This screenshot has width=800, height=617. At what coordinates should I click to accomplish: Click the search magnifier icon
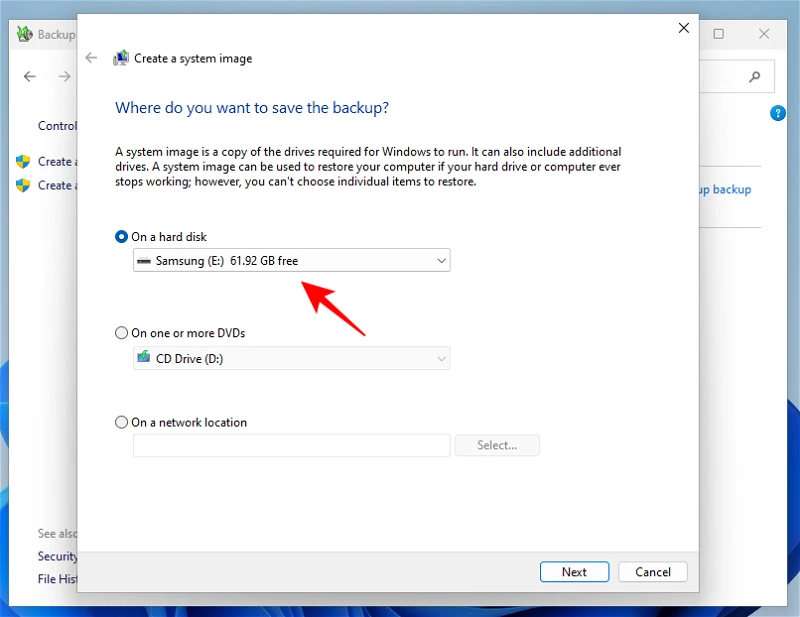click(x=755, y=77)
